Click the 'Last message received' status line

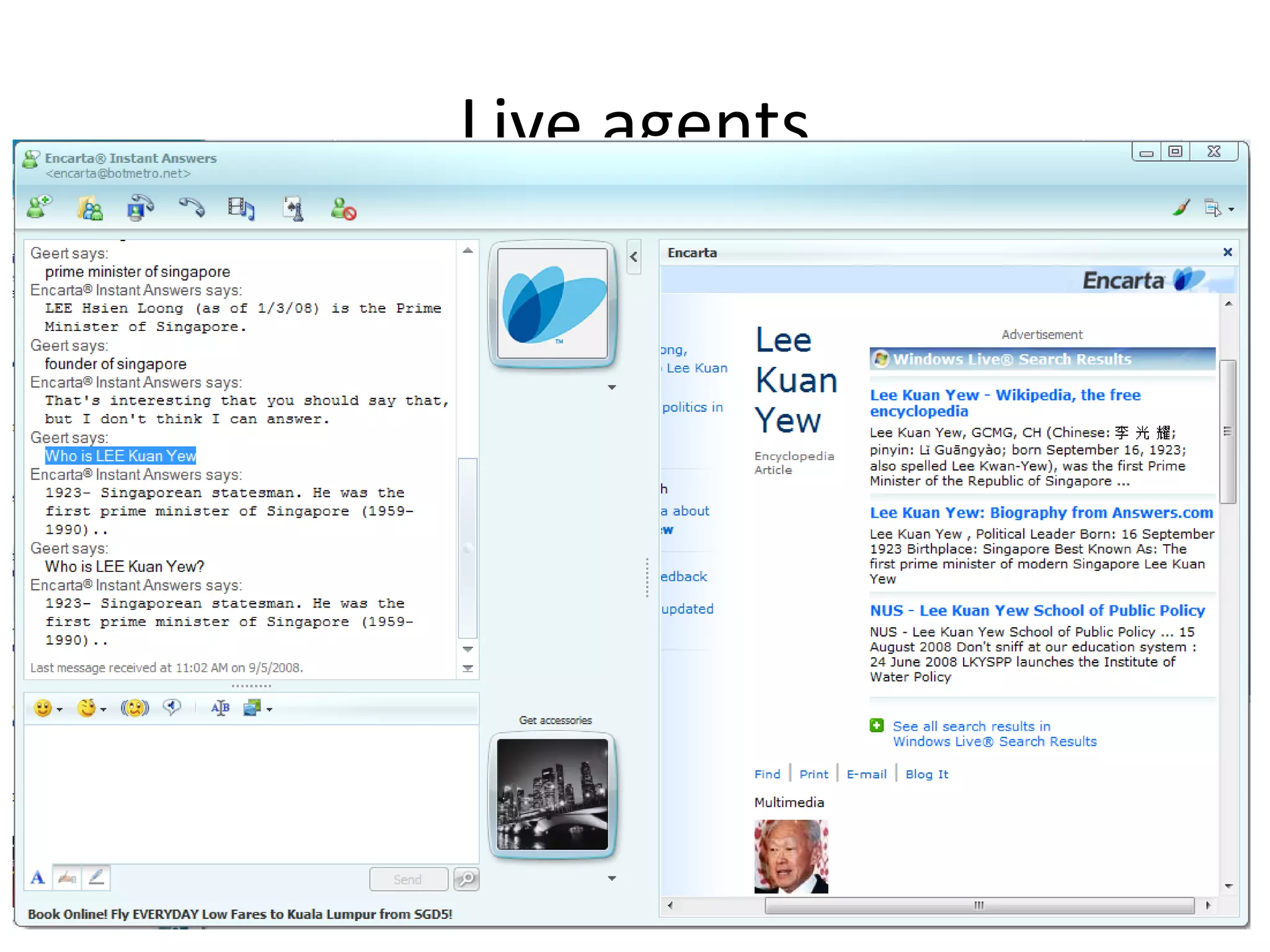click(167, 668)
